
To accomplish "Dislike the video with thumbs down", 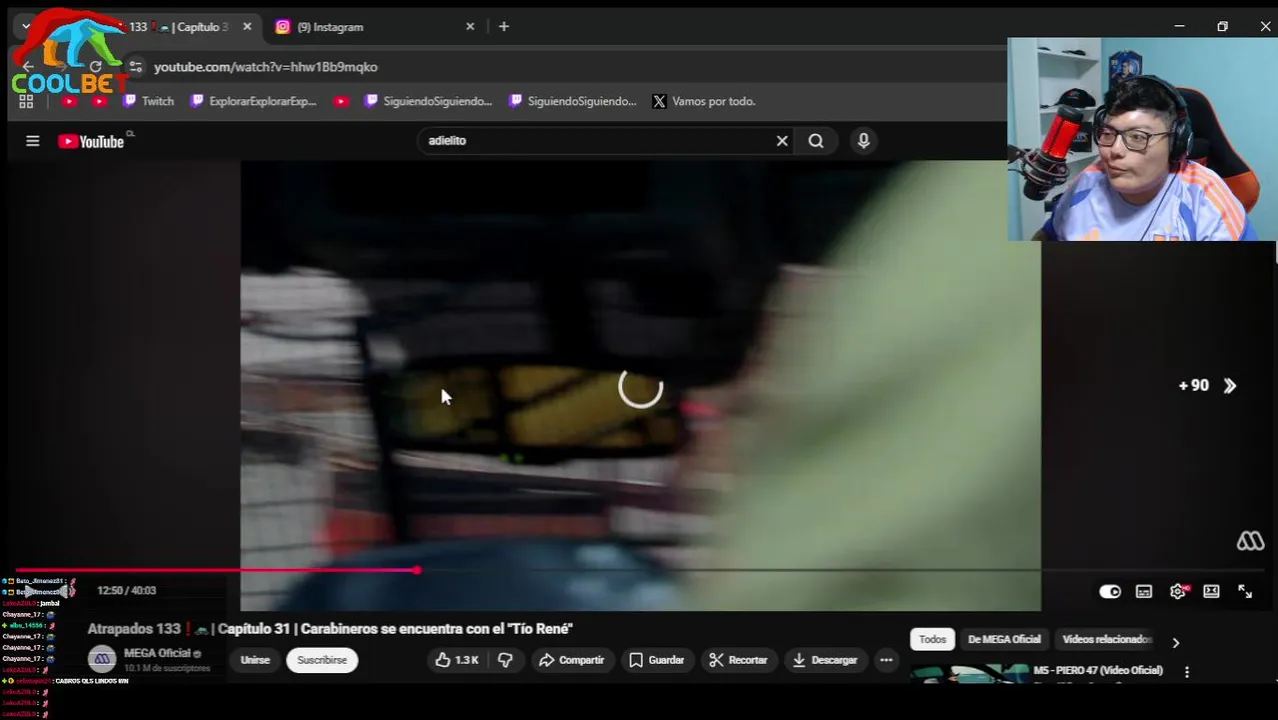I will (x=505, y=660).
